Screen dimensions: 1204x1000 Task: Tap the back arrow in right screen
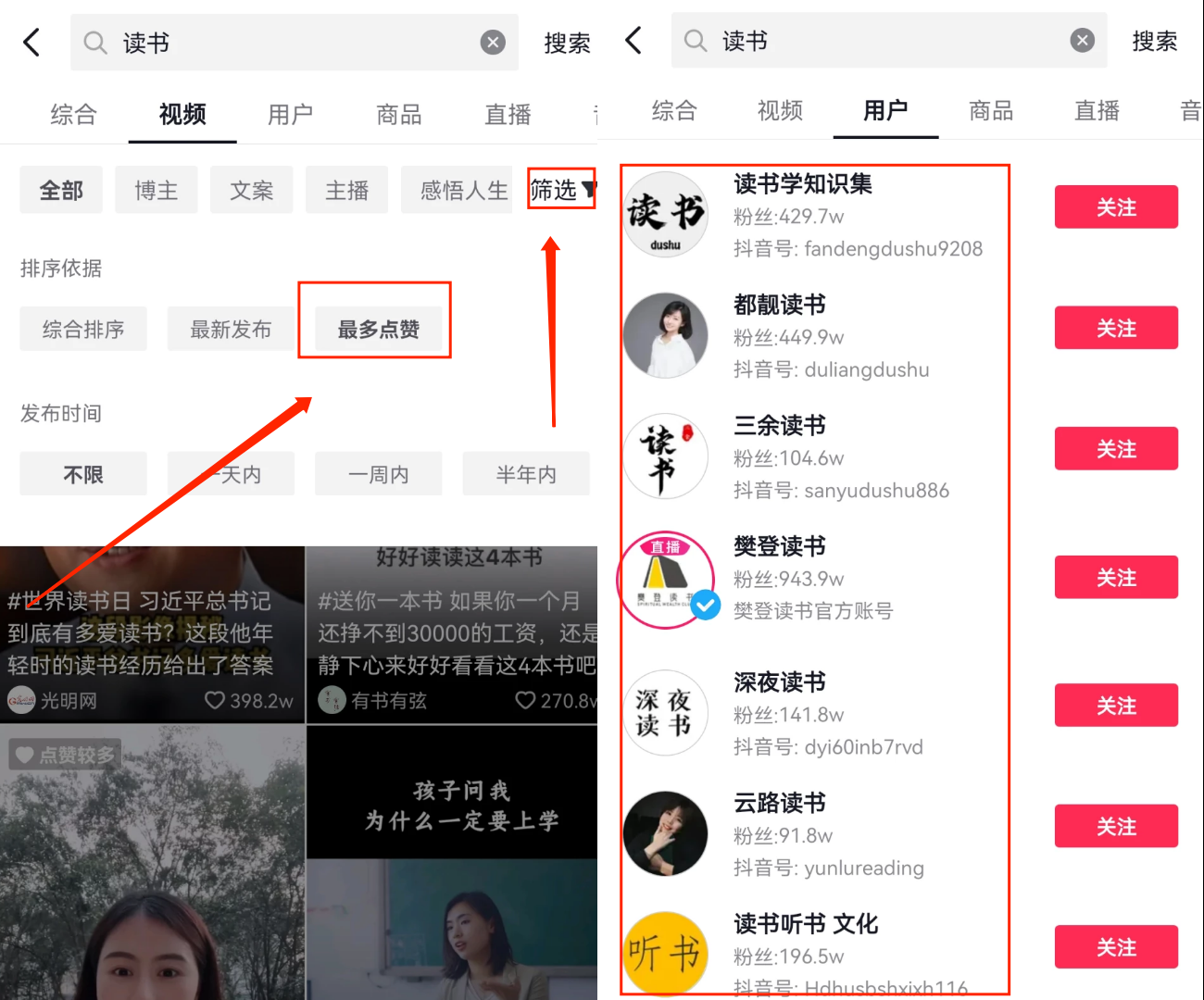pos(633,40)
